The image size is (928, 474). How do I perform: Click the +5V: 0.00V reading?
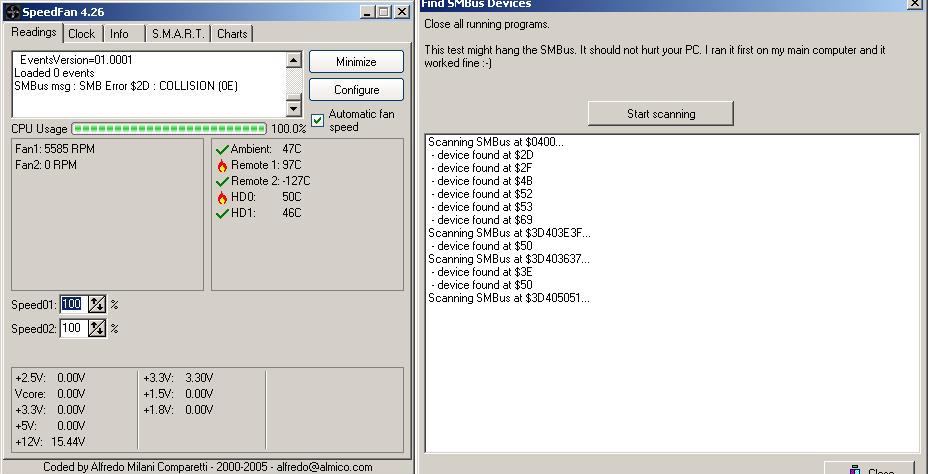coord(50,425)
